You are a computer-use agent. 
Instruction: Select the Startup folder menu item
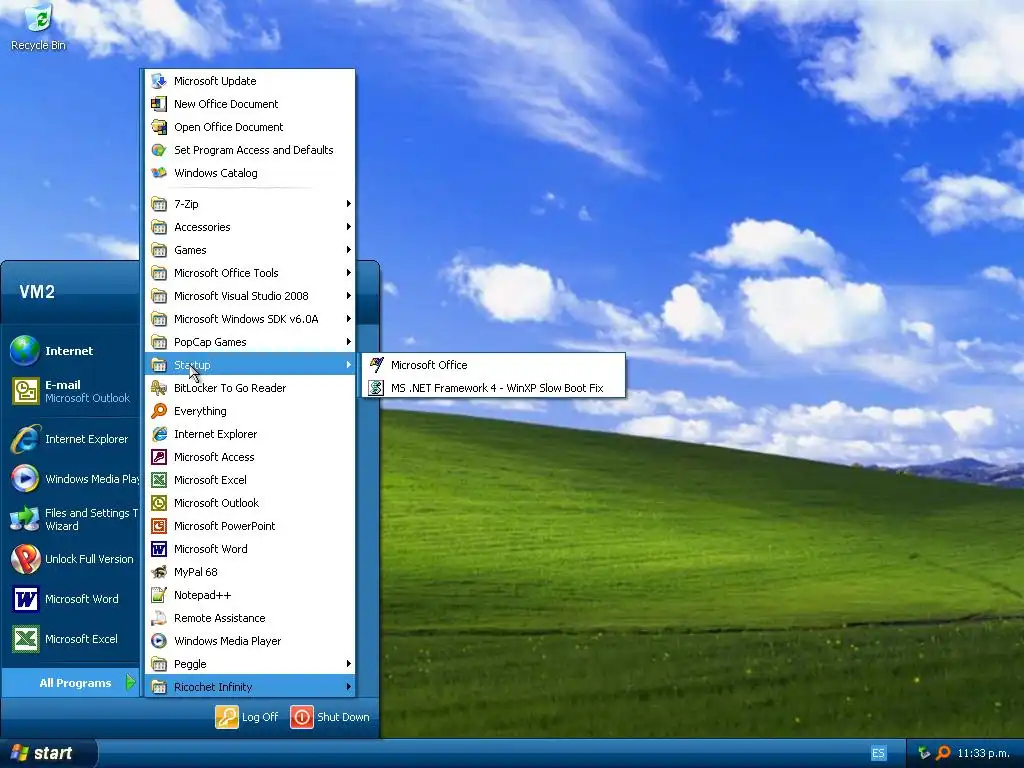250,364
